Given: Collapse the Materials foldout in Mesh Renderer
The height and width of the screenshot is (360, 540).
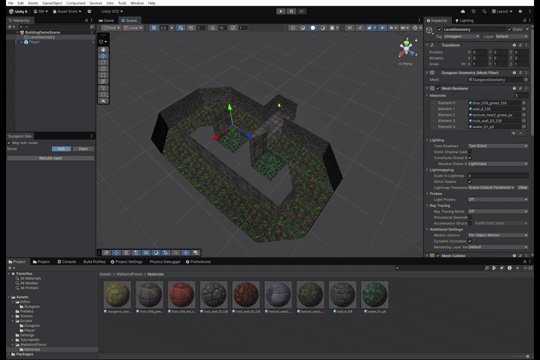Looking at the screenshot, I should pos(427,95).
